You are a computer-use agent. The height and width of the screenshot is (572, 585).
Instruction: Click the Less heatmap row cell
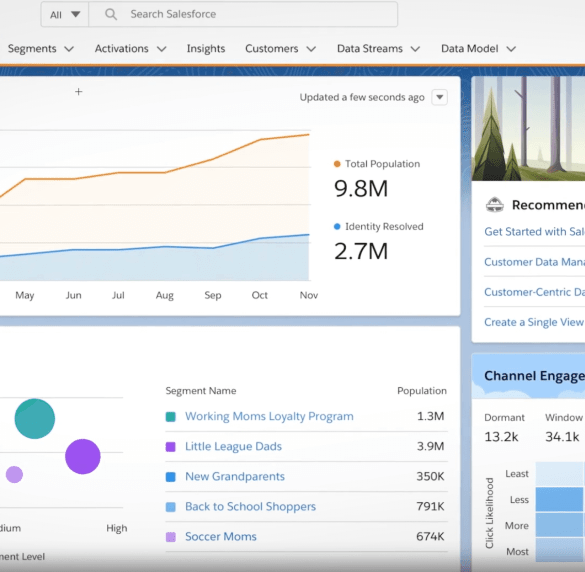[560, 500]
